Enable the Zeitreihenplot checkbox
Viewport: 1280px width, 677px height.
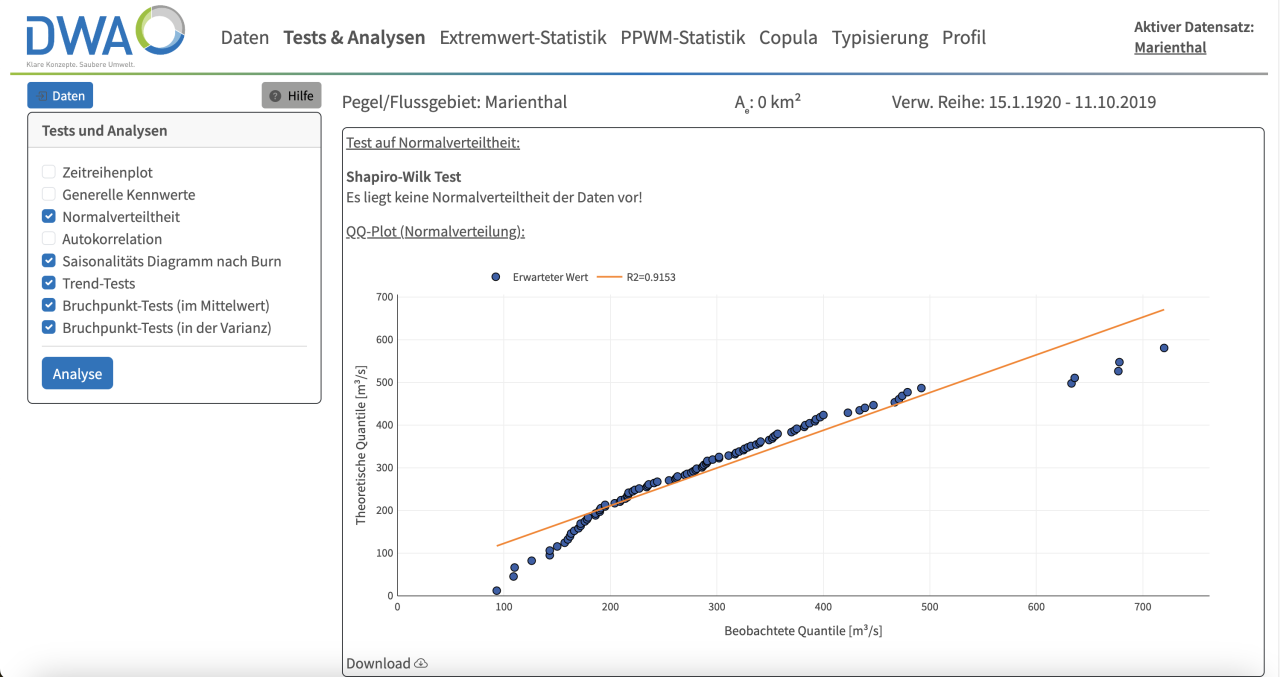point(49,173)
